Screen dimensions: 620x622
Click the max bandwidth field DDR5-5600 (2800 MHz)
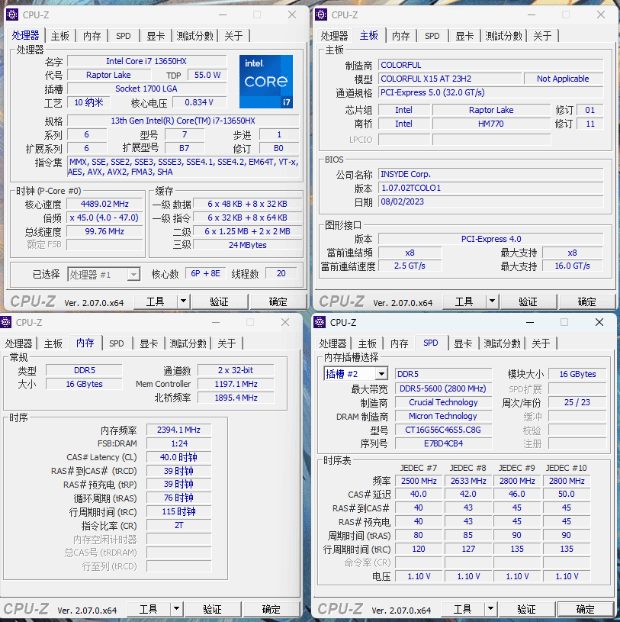[443, 389]
